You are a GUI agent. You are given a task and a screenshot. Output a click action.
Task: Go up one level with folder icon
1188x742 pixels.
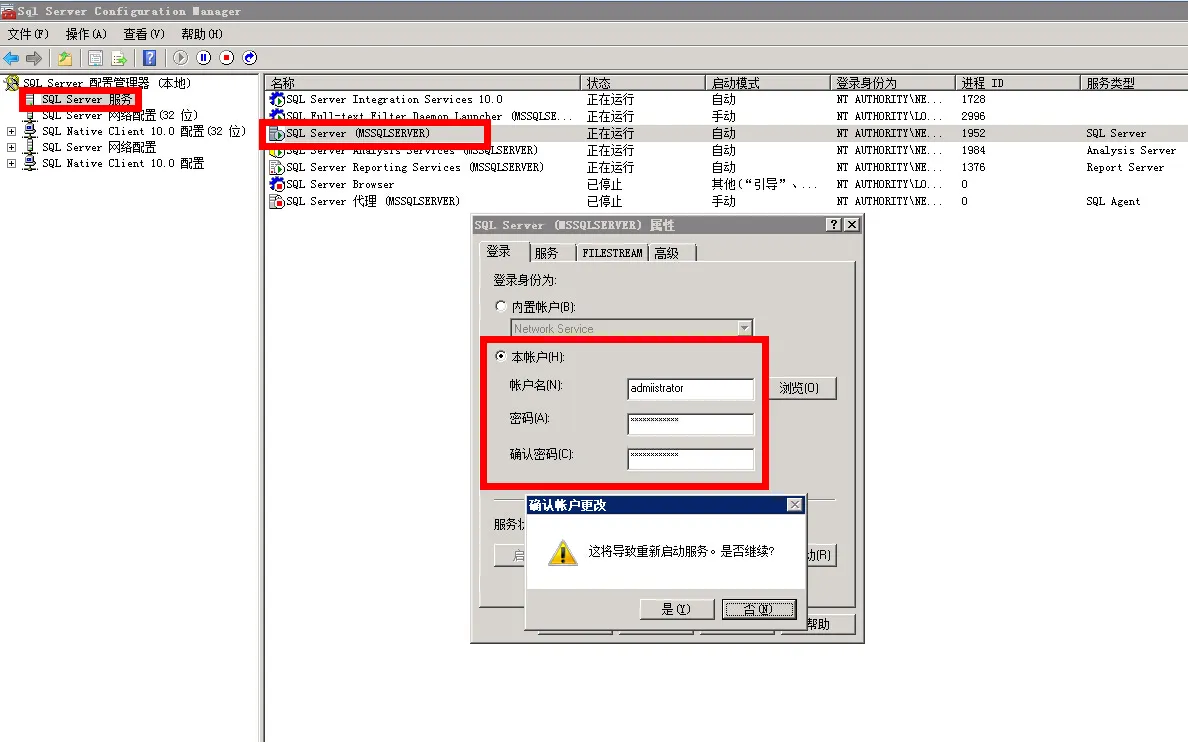pyautogui.click(x=65, y=58)
